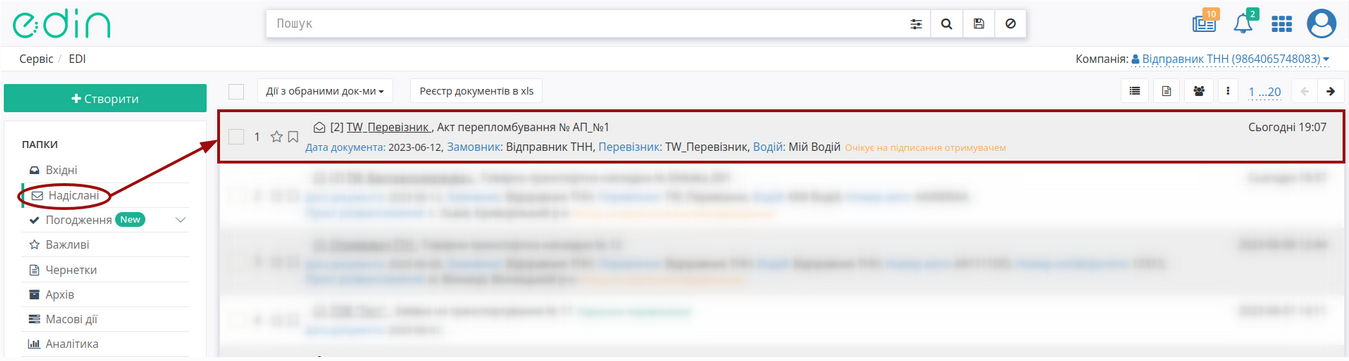This screenshot has height=361, width=1349.
Task: Open the vertical three-dots menu
Action: pos(1227,91)
